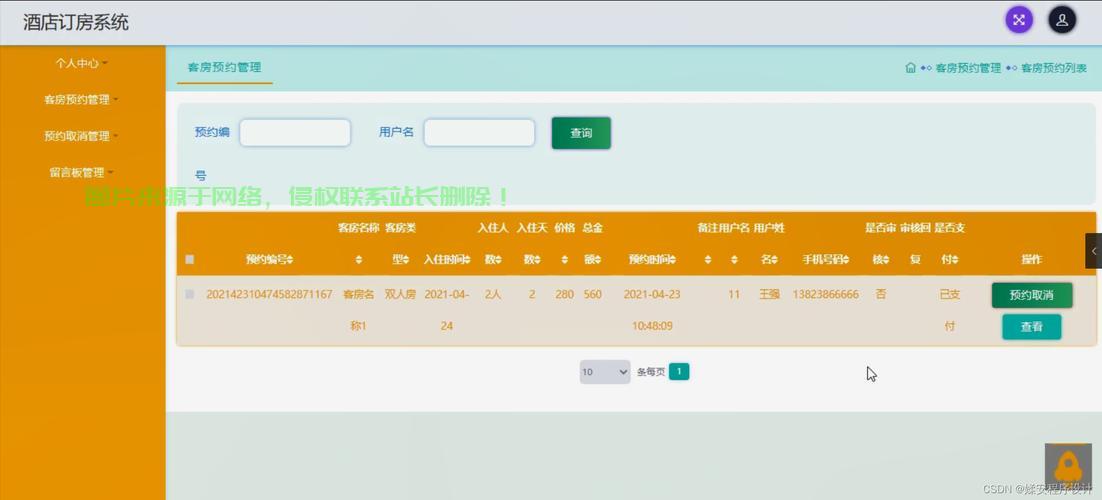Click the home icon in breadcrumb
Screen dimensions: 1102x500
tap(910, 68)
